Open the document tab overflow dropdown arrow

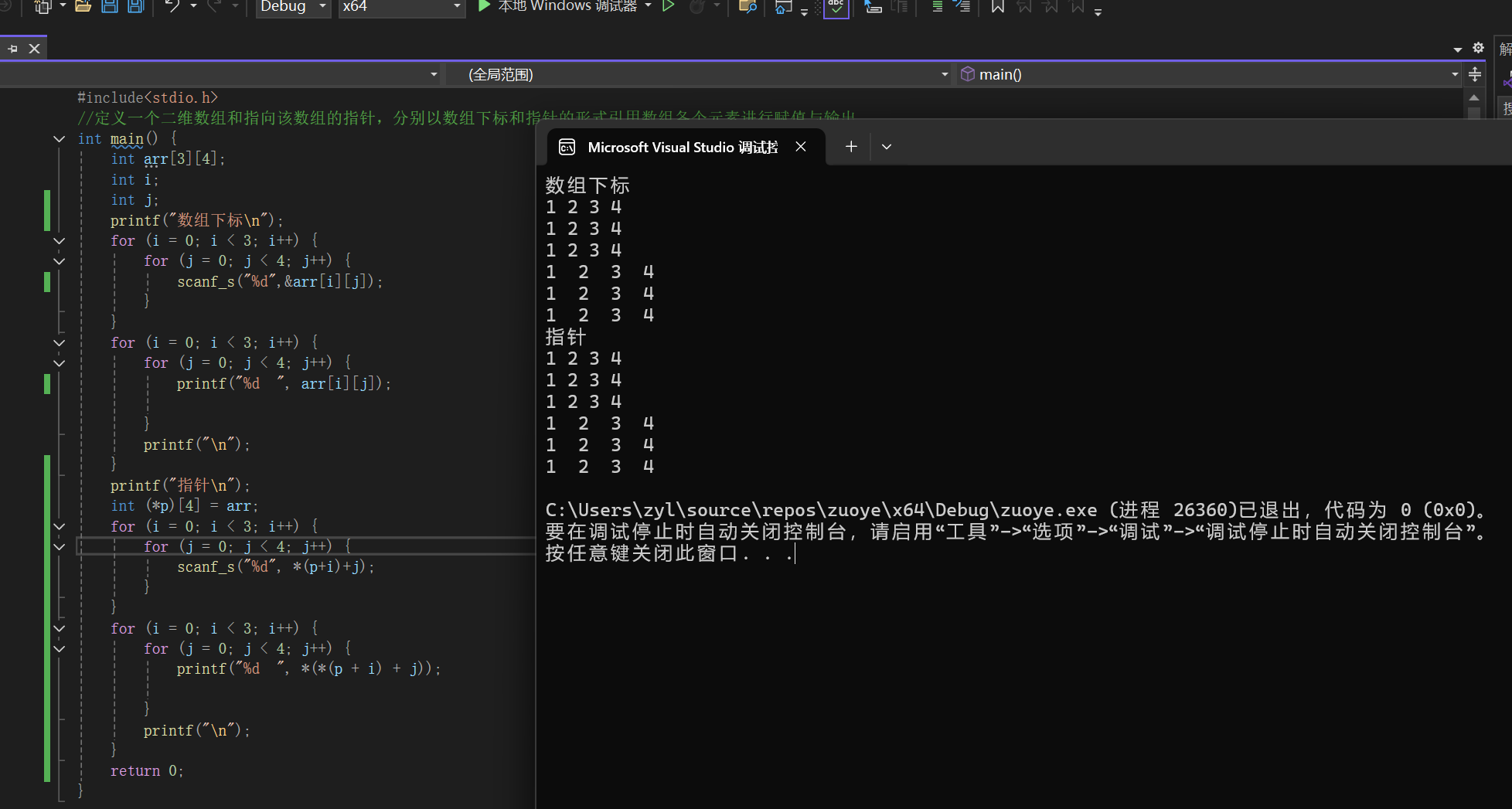click(x=1457, y=49)
